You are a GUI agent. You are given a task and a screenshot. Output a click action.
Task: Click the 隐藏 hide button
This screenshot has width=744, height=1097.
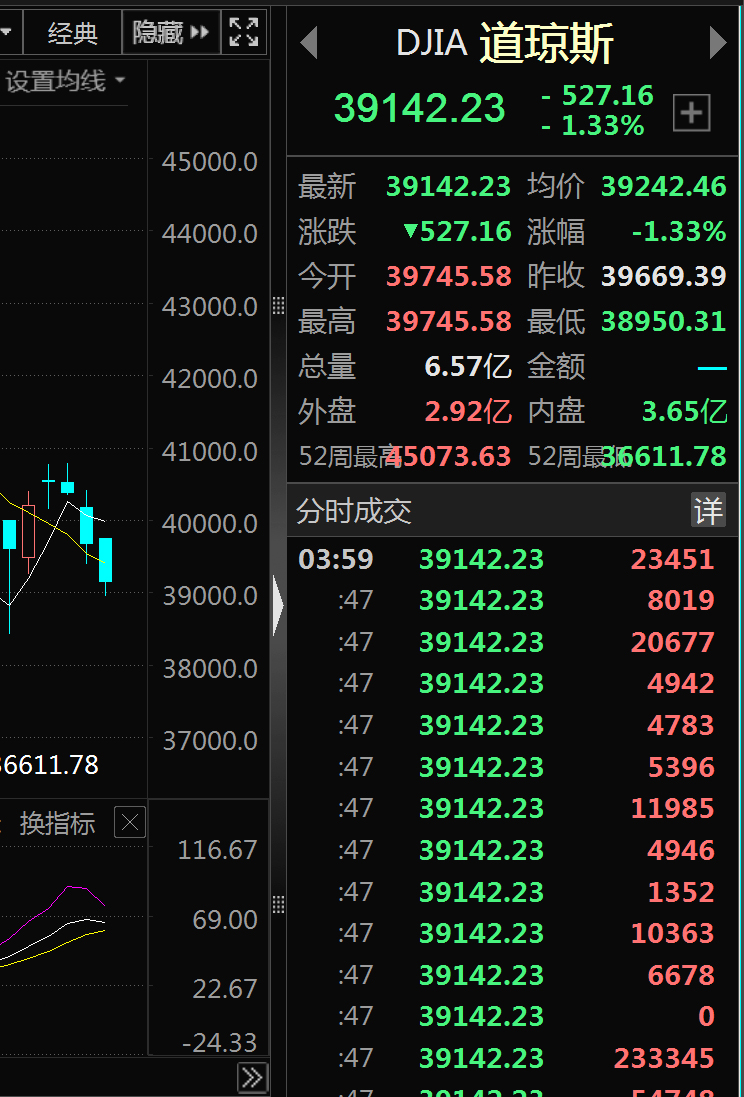(171, 32)
